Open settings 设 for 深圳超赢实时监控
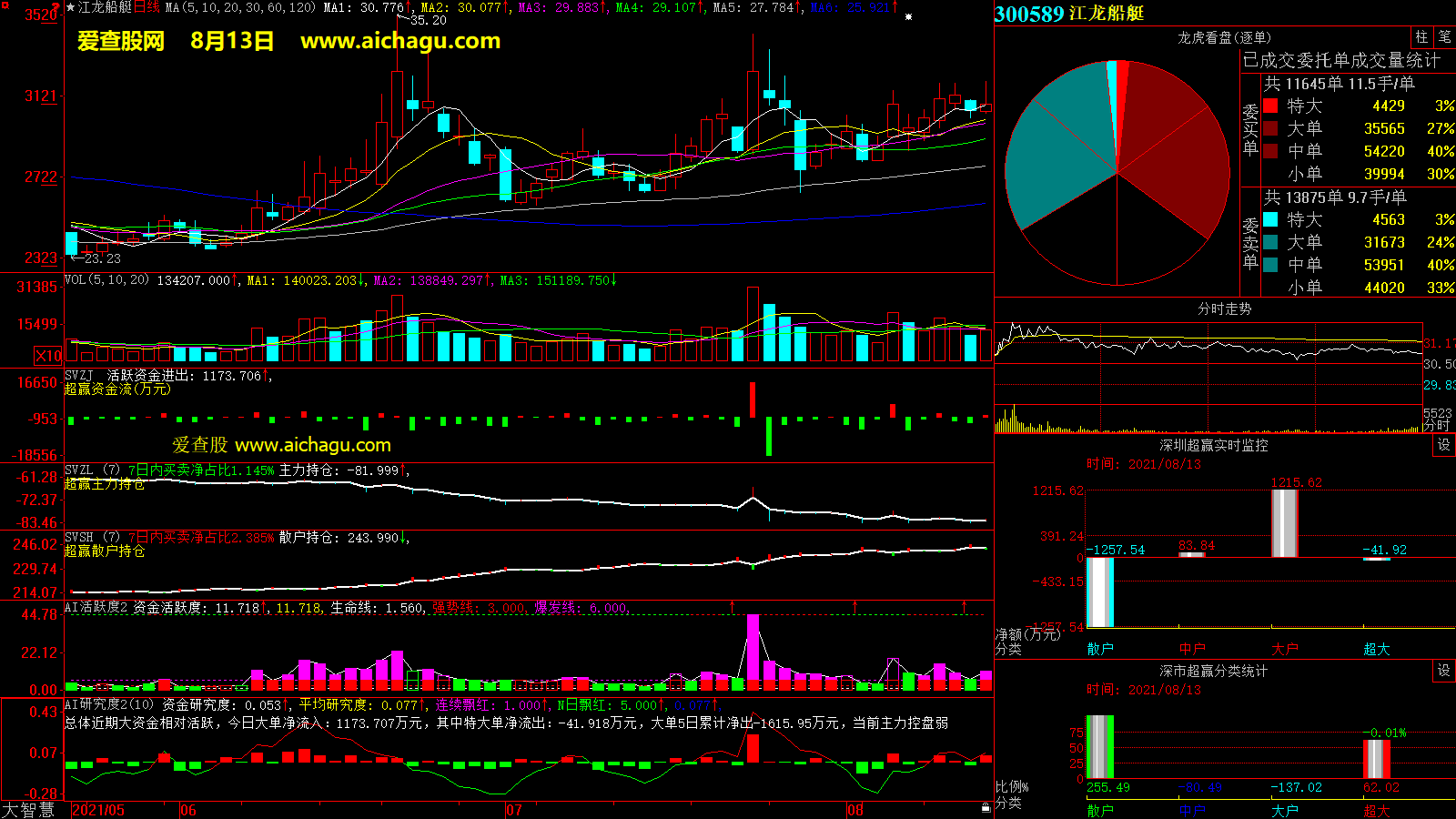This screenshot has height=819, width=1456. [x=1444, y=445]
